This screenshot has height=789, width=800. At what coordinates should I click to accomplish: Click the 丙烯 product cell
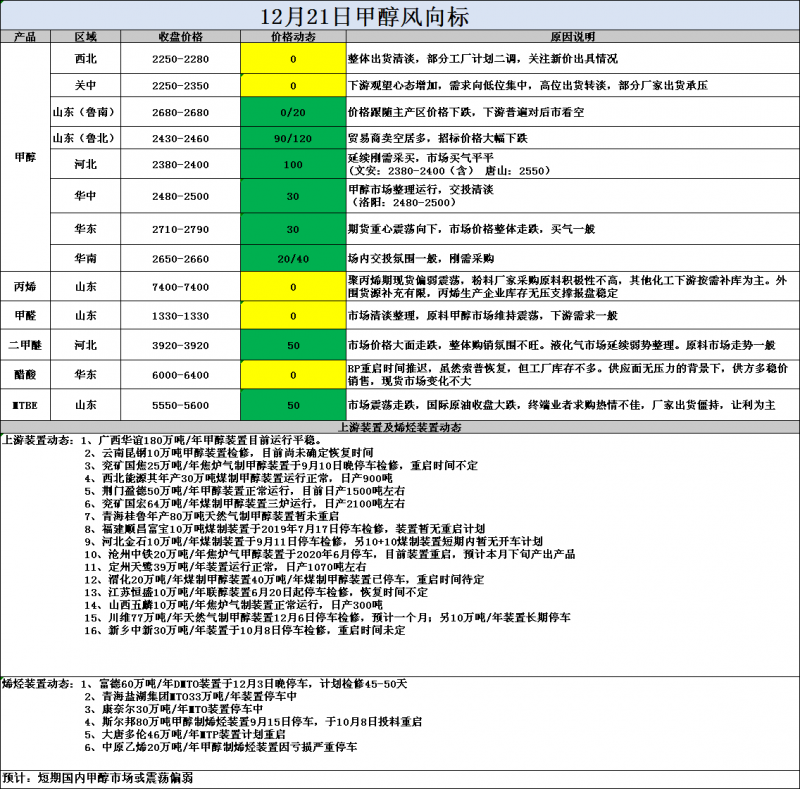tap(25, 286)
